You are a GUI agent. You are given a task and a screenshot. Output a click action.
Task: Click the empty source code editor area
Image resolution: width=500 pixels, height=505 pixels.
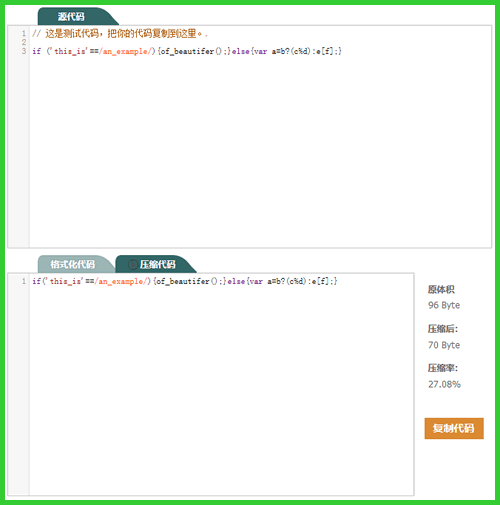260,150
